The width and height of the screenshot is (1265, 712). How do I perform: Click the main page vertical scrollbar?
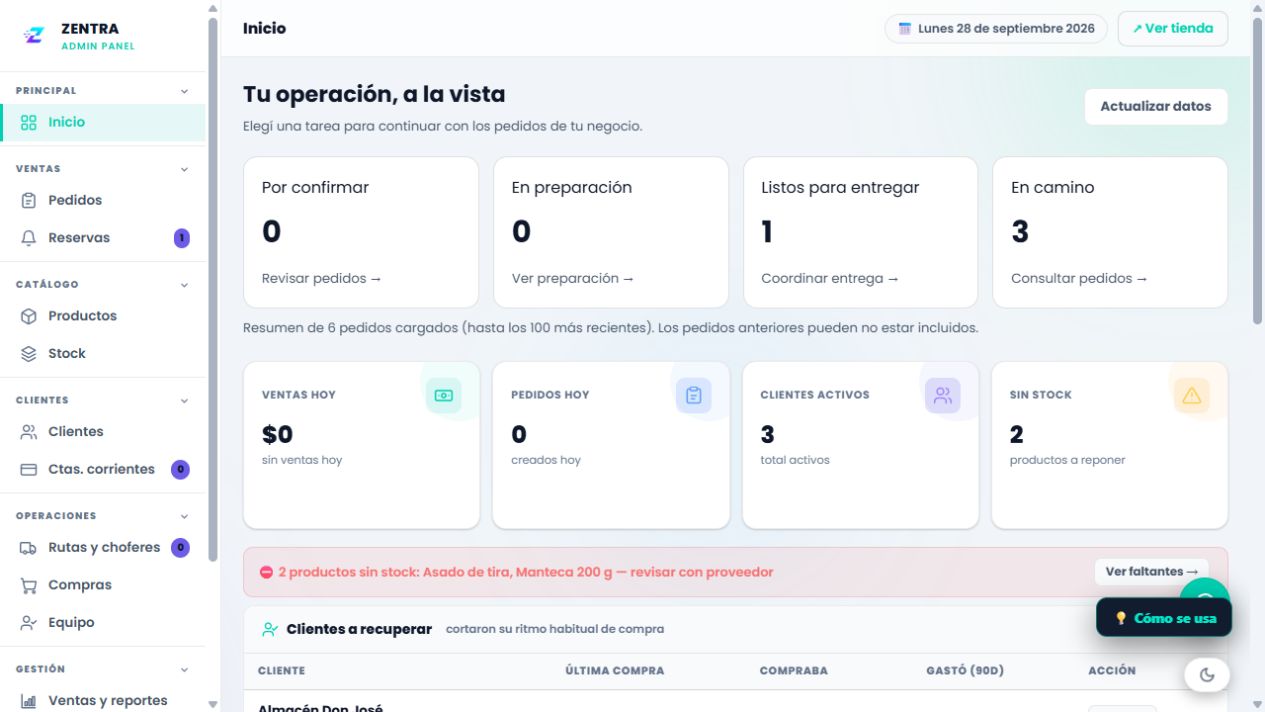[1257, 170]
